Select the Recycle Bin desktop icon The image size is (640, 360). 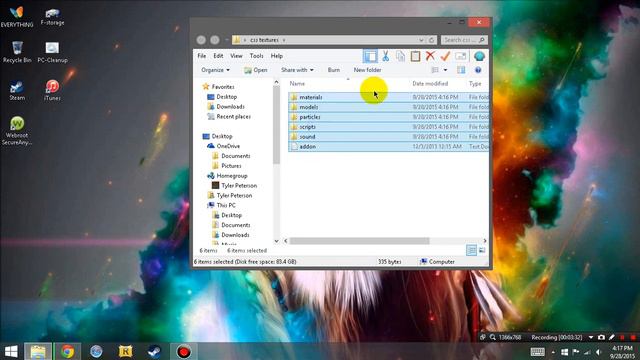point(17,52)
